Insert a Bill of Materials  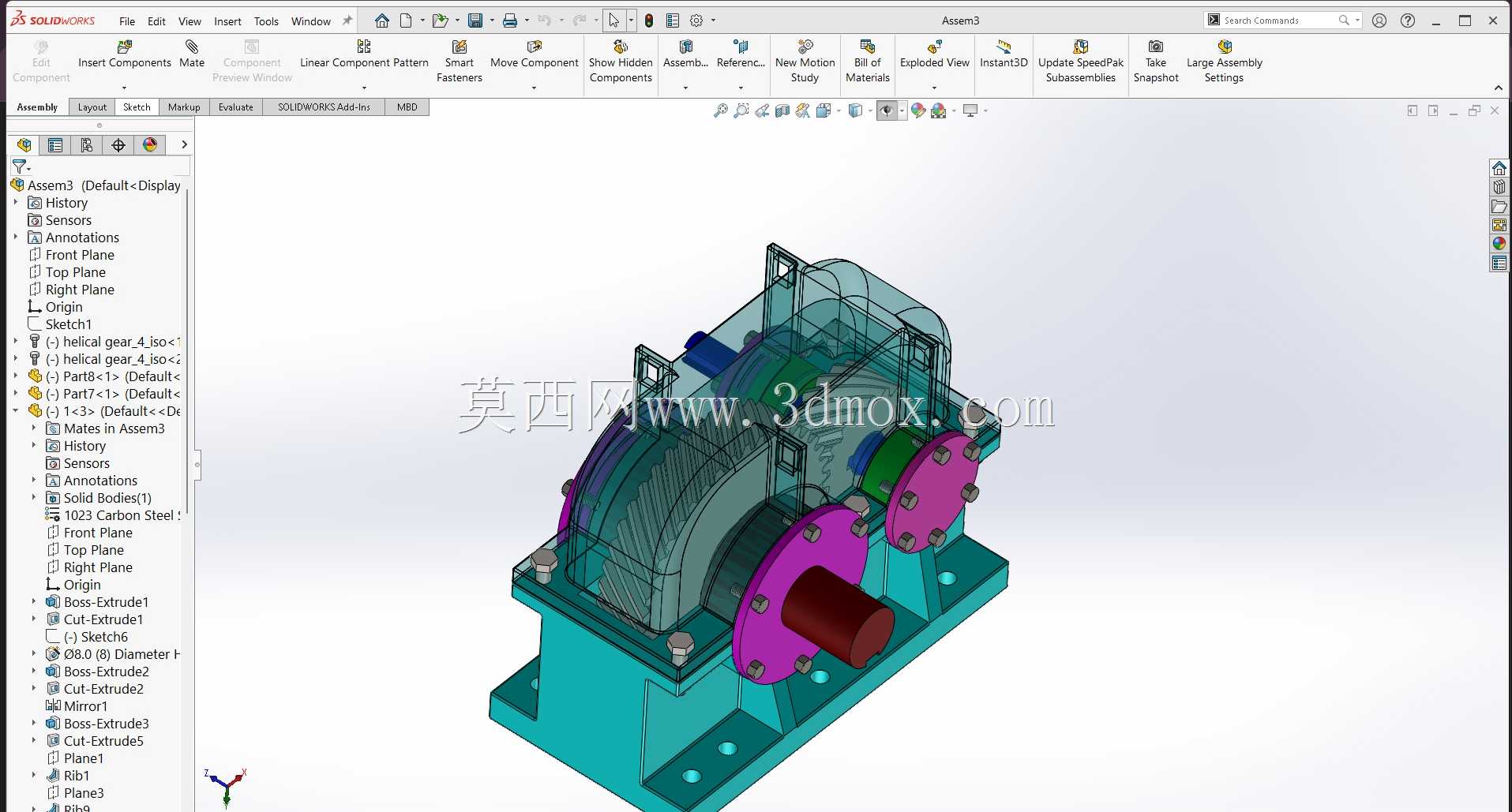coord(867,62)
